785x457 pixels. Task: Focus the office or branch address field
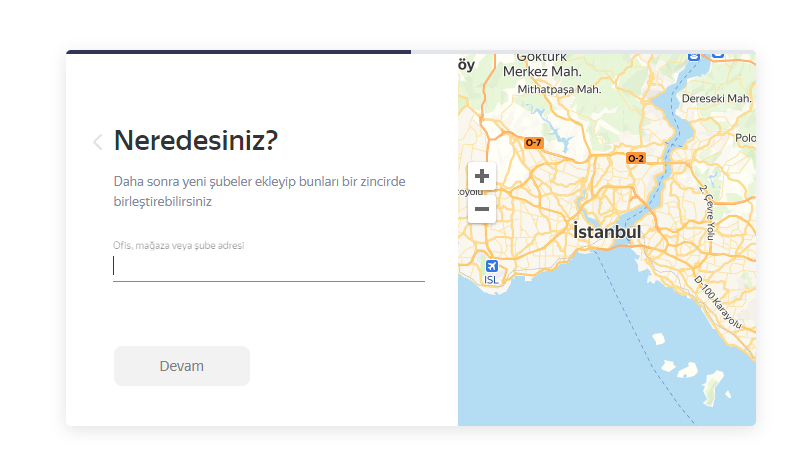(269, 266)
